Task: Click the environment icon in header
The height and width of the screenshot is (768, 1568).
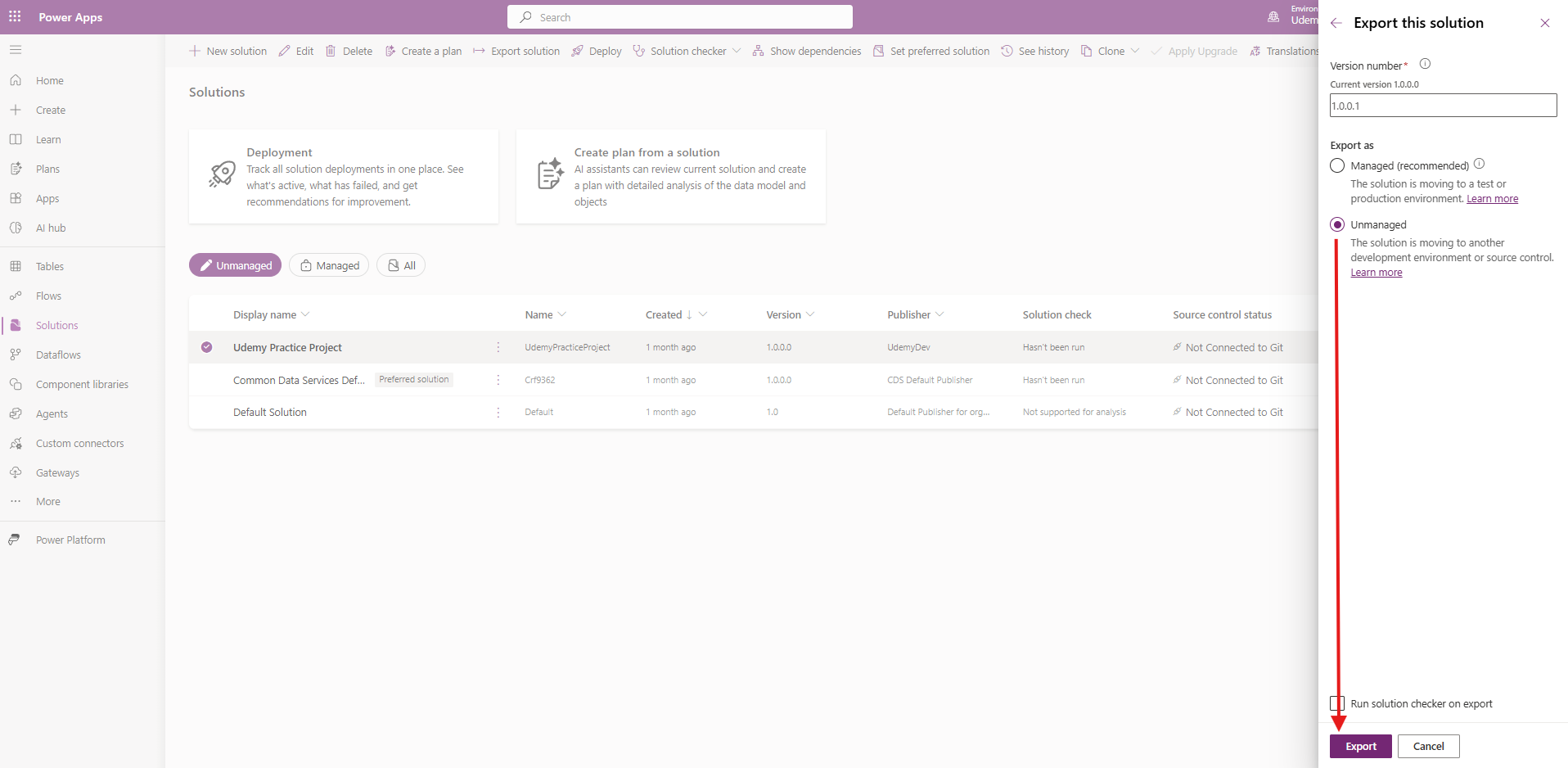Action: (x=1273, y=16)
